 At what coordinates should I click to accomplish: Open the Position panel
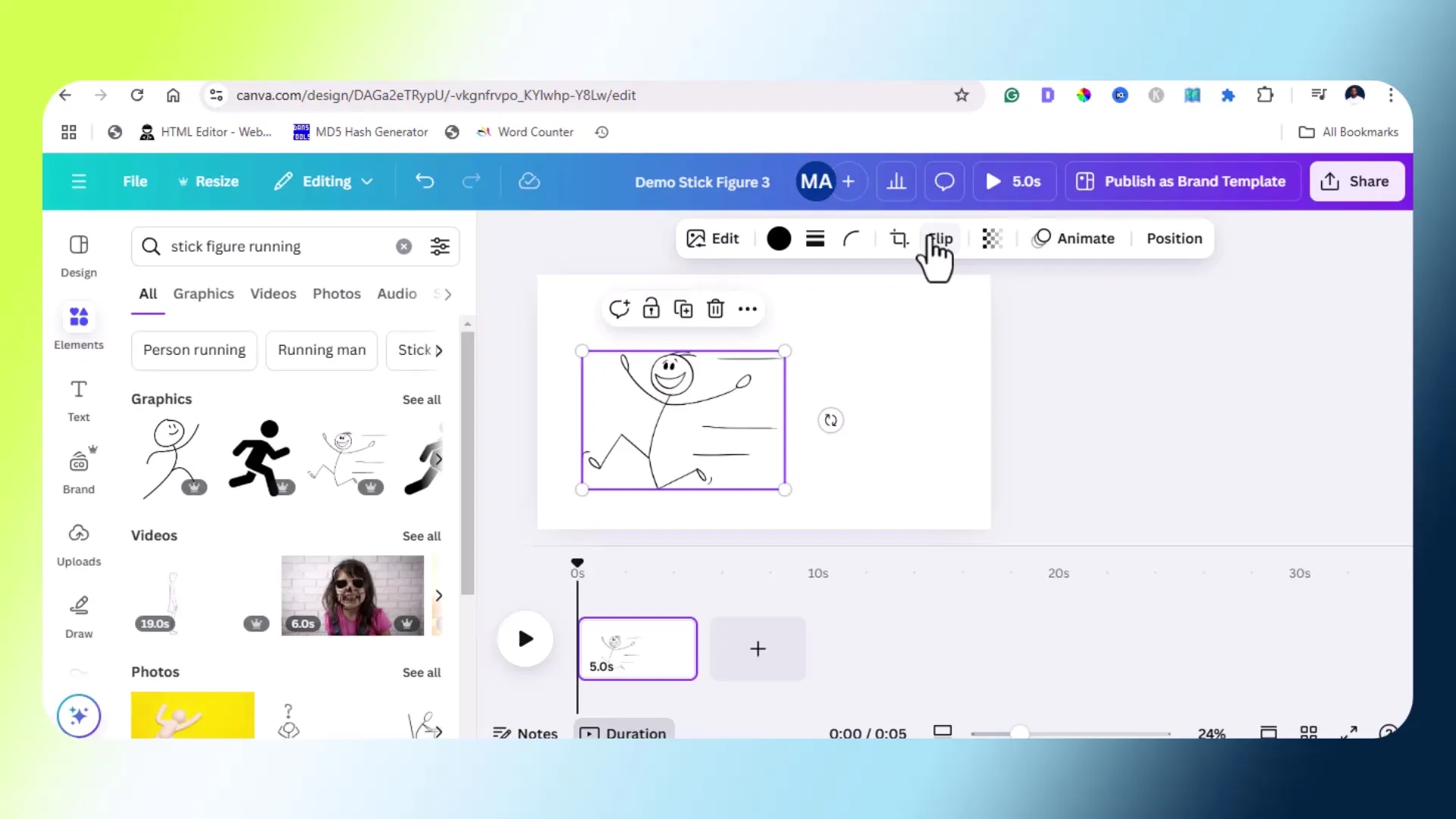(x=1175, y=239)
